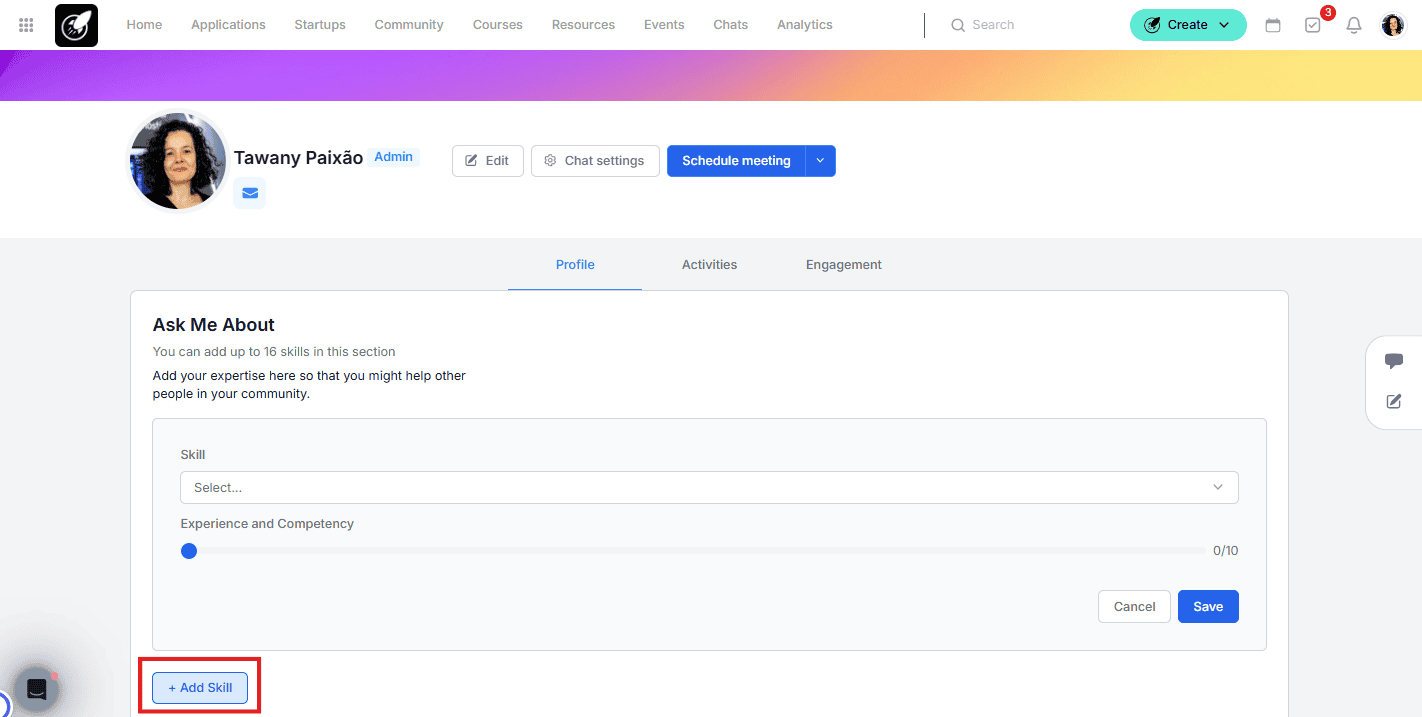Viewport: 1422px width, 717px height.
Task: Open Resources in the top navigation
Action: pos(583,25)
